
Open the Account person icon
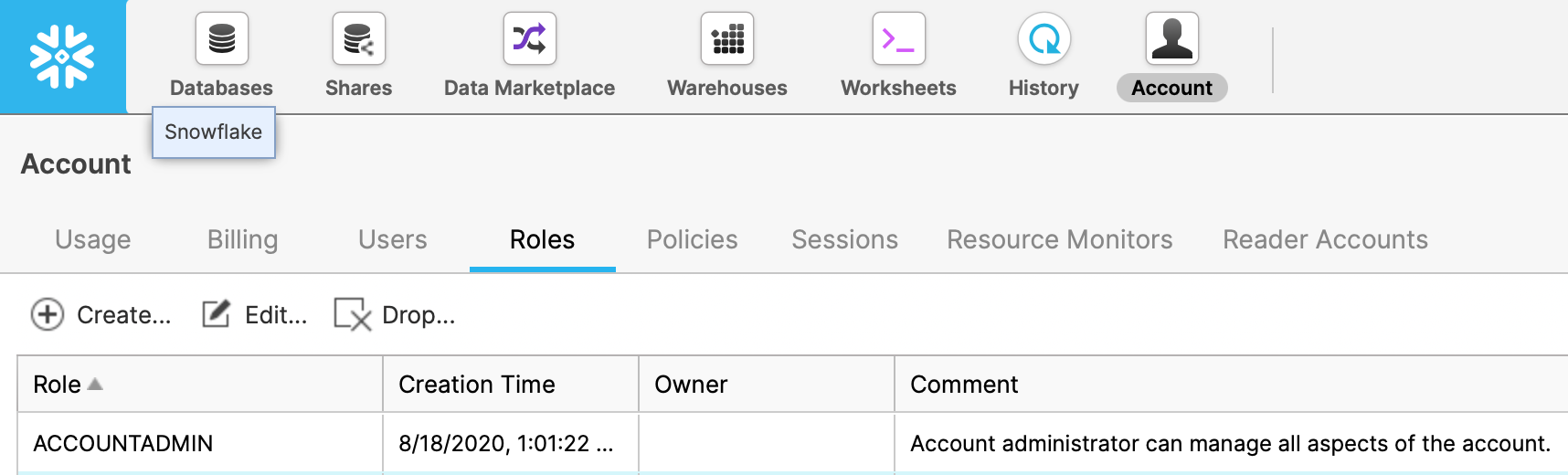click(x=1172, y=38)
